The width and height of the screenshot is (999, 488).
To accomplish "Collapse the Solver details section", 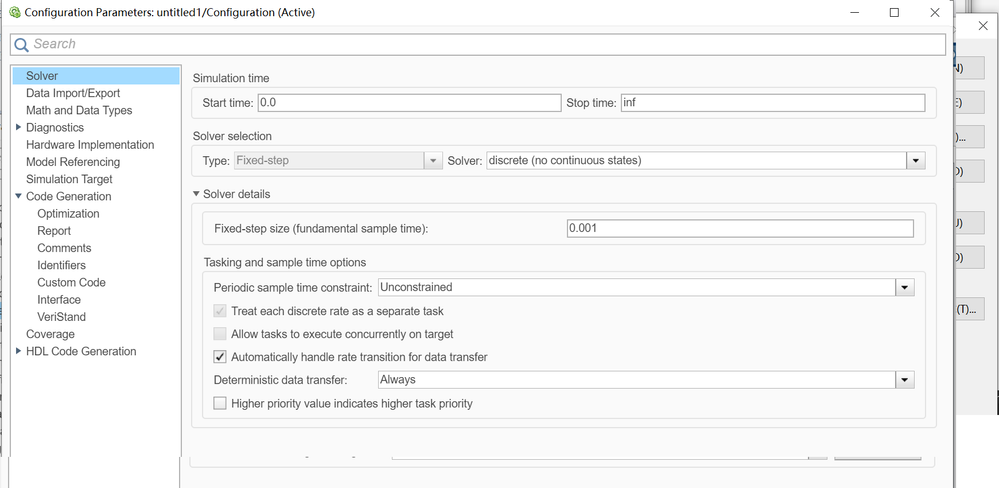I will pyautogui.click(x=196, y=194).
